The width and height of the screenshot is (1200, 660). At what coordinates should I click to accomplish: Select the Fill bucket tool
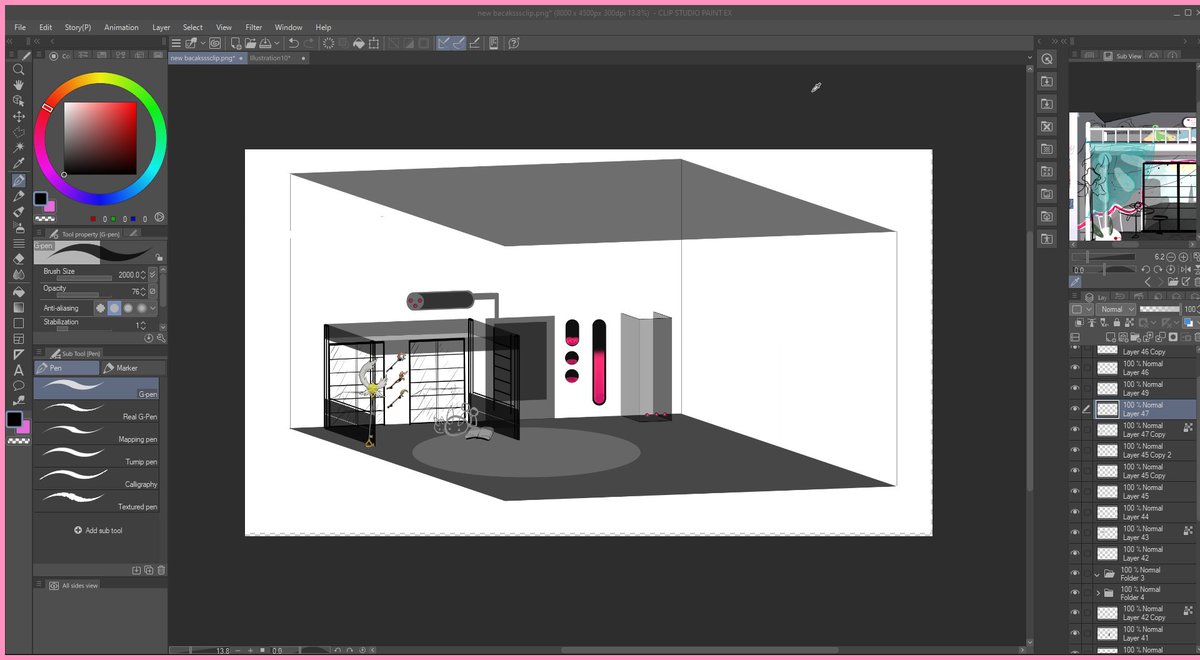pyautogui.click(x=18, y=291)
